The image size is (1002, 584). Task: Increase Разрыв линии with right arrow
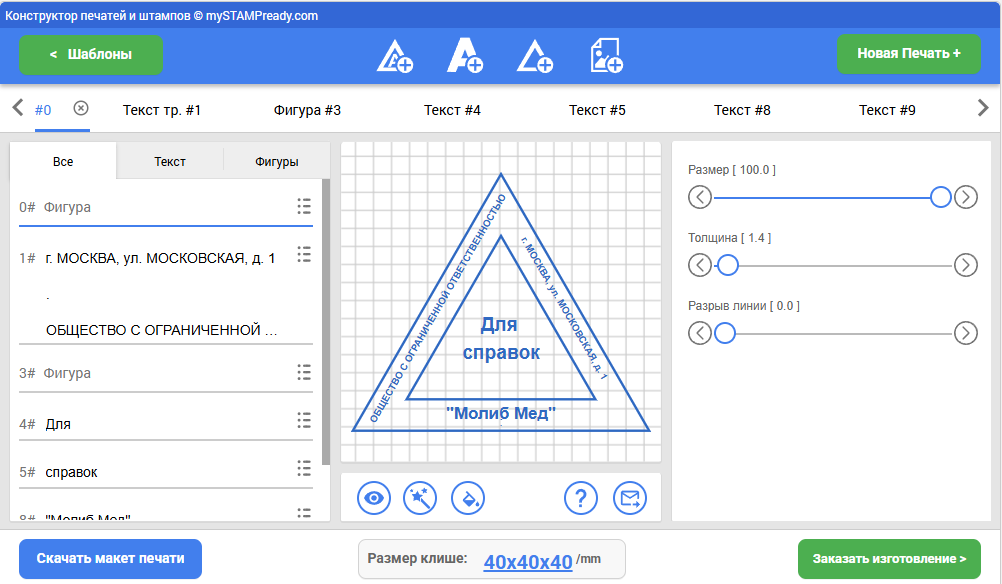[966, 333]
